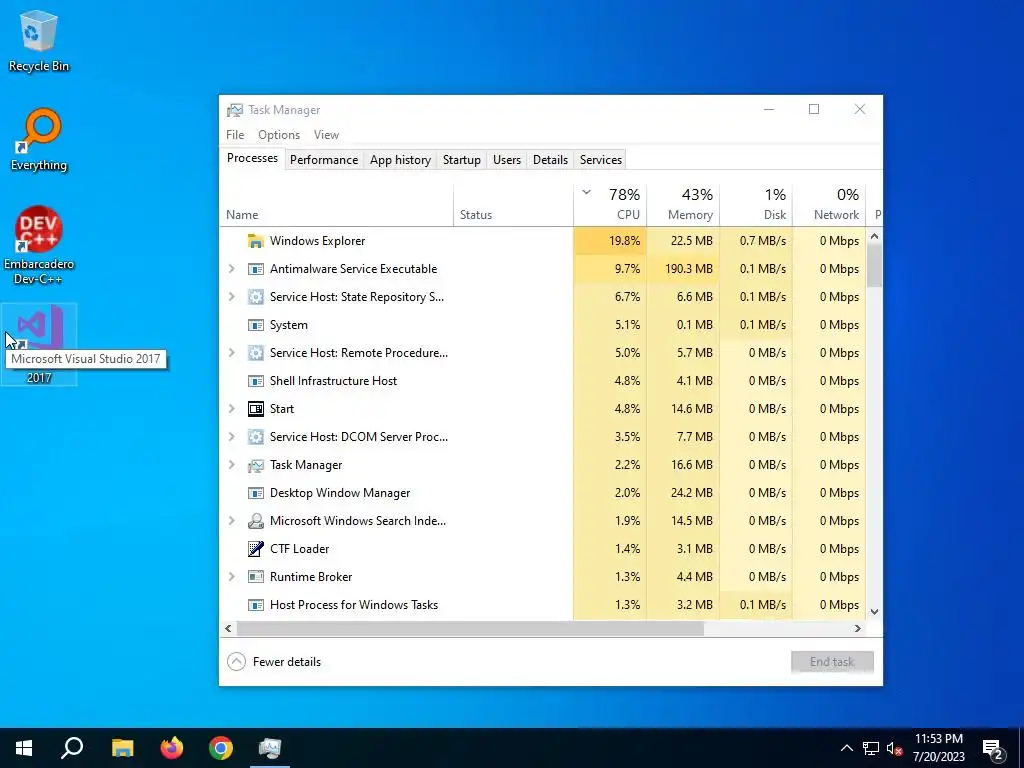Select the Everything search desktop icon
1024x768 pixels.
tap(39, 140)
